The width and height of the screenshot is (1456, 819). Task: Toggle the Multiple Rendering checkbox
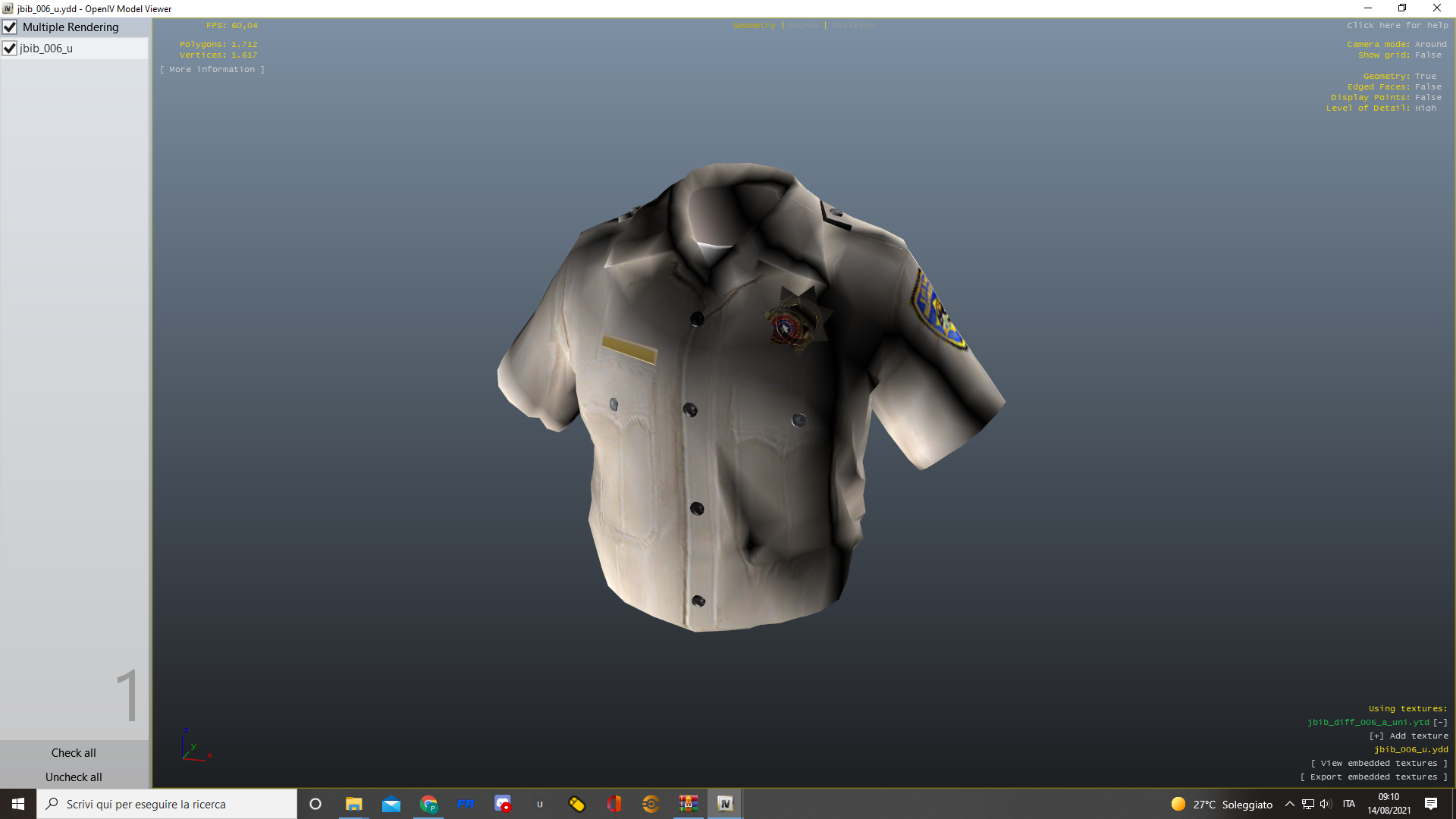(x=10, y=27)
